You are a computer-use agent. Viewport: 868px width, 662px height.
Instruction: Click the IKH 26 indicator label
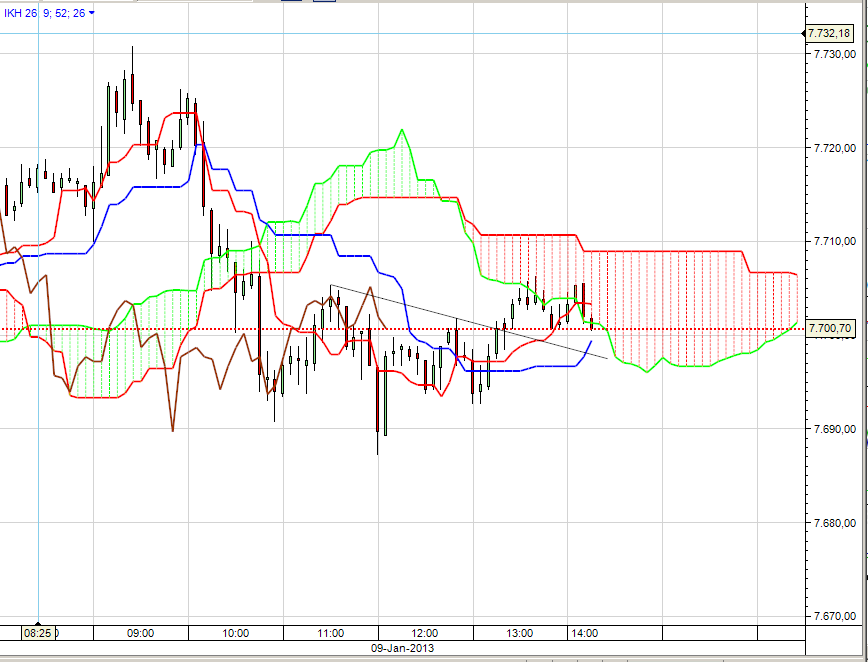pos(18,14)
